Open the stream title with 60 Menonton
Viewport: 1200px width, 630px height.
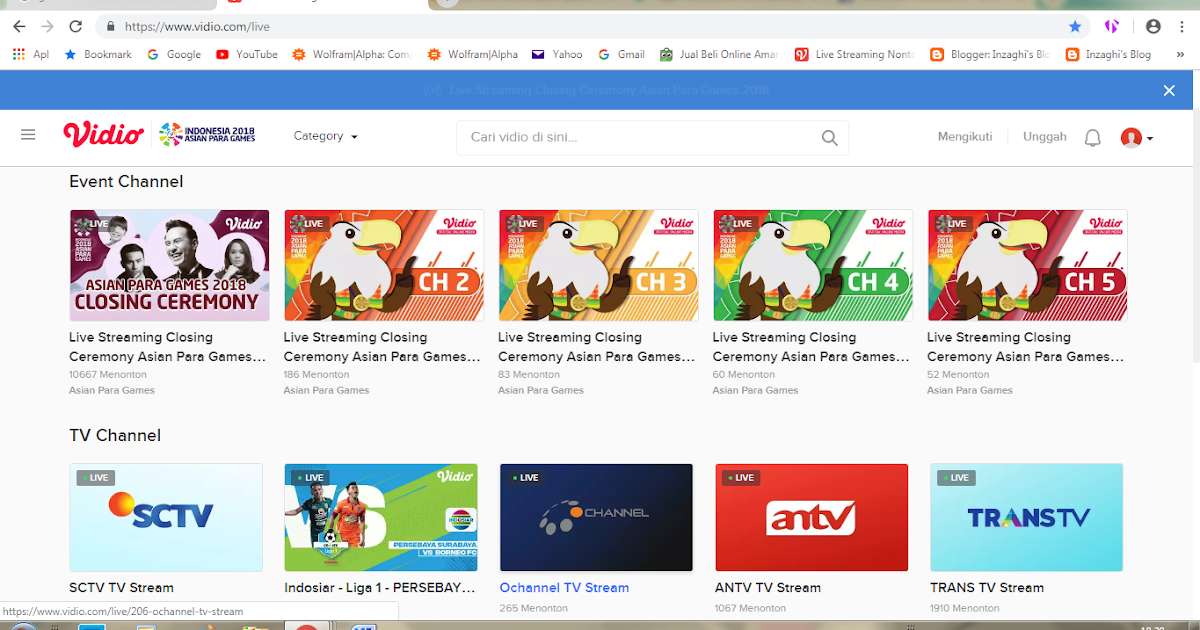point(812,347)
